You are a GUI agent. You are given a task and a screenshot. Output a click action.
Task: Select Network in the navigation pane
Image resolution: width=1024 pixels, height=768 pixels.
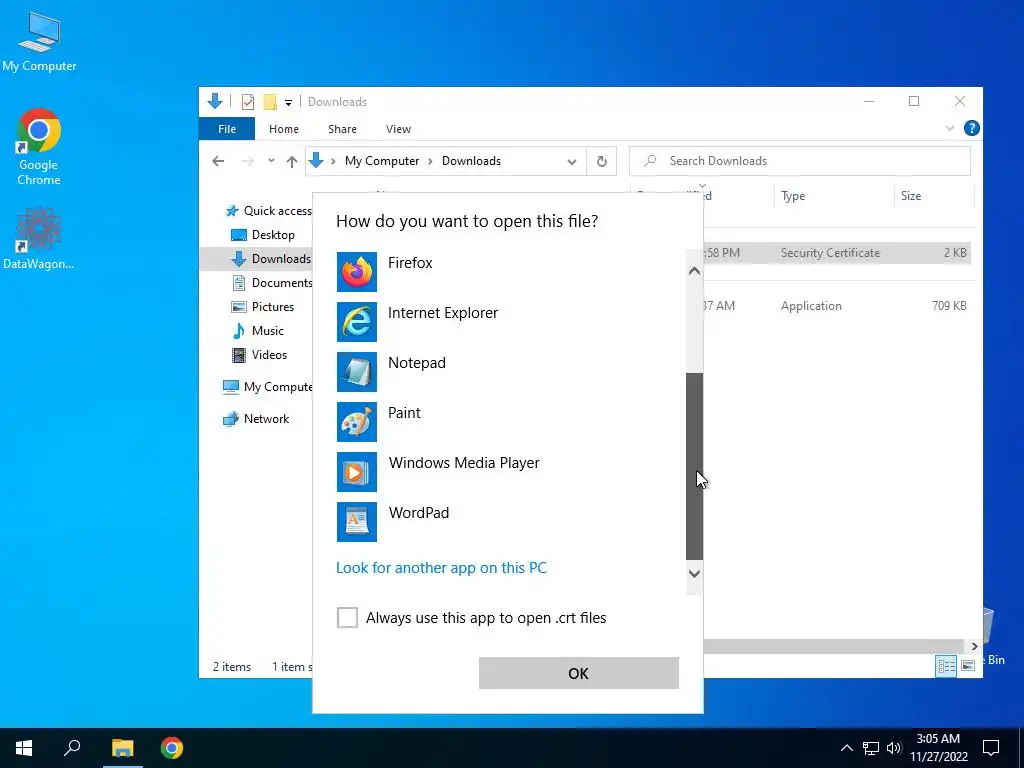(256, 419)
